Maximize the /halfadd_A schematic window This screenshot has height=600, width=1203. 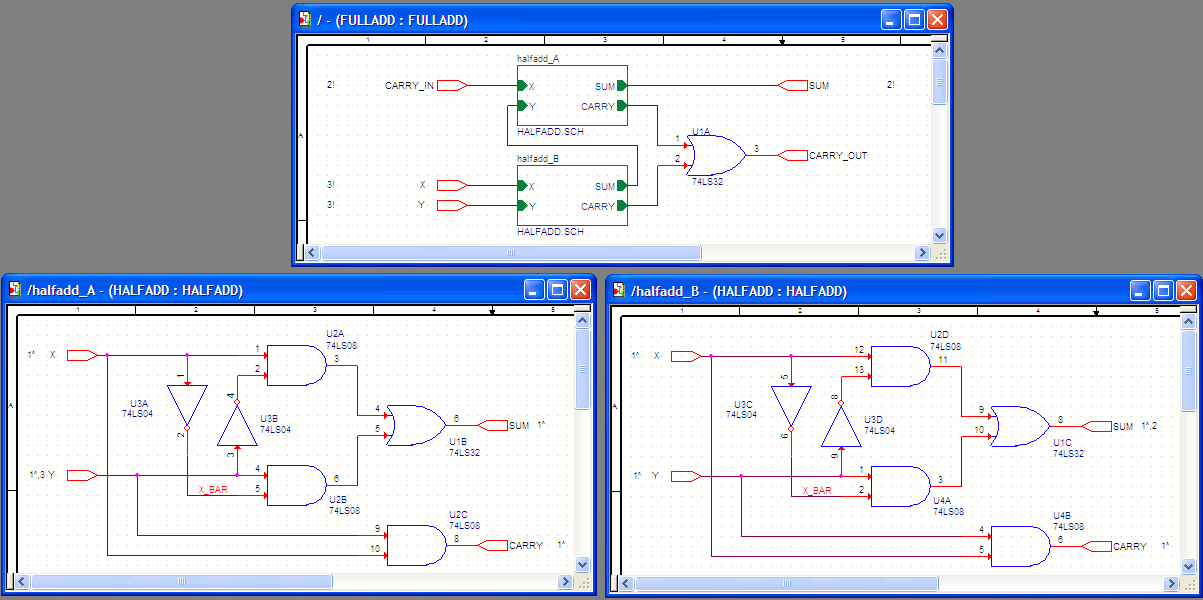click(x=557, y=290)
